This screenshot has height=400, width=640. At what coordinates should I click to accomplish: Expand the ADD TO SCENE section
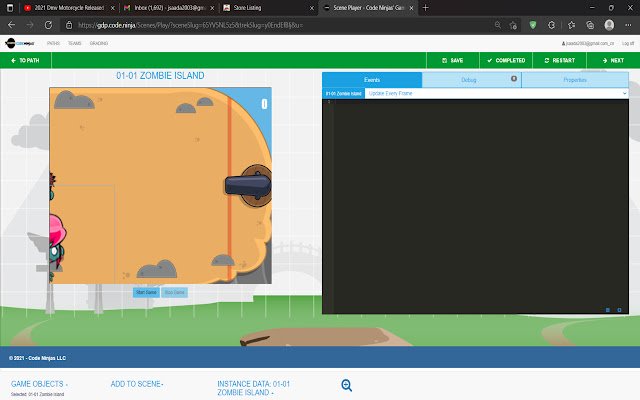[137, 384]
